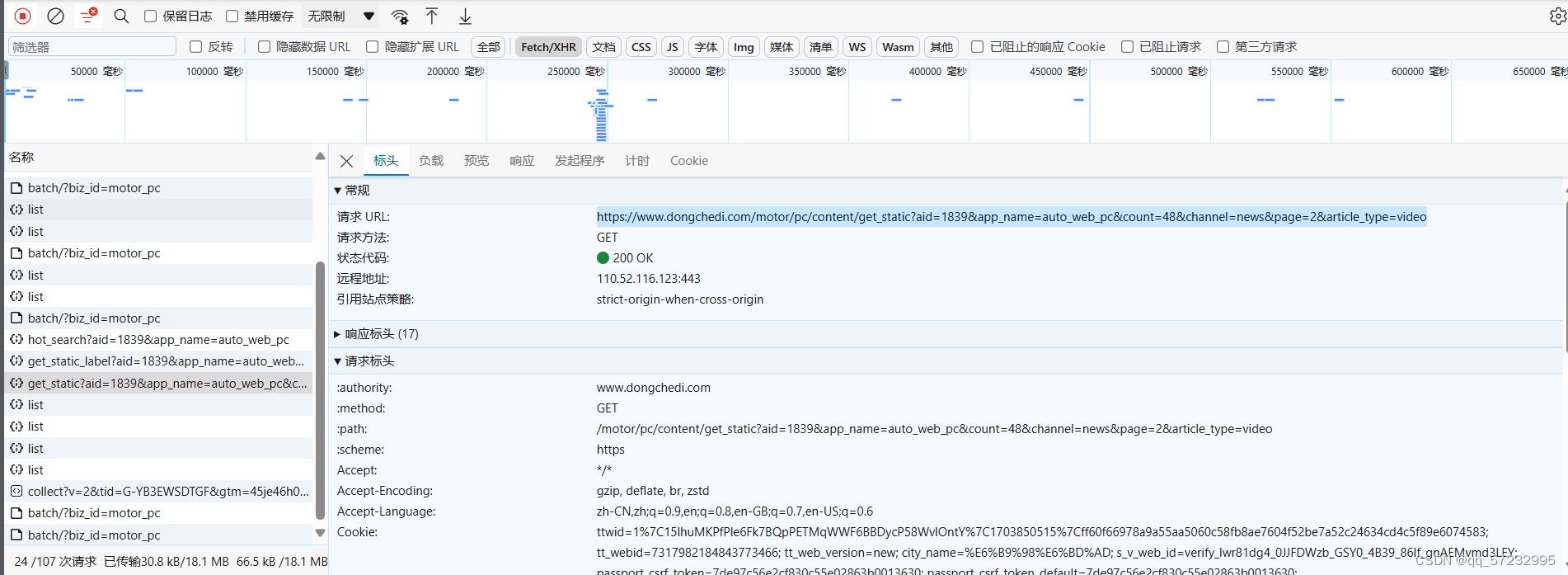This screenshot has height=575, width=1568.
Task: Switch to 发起程序 tab
Action: [580, 161]
